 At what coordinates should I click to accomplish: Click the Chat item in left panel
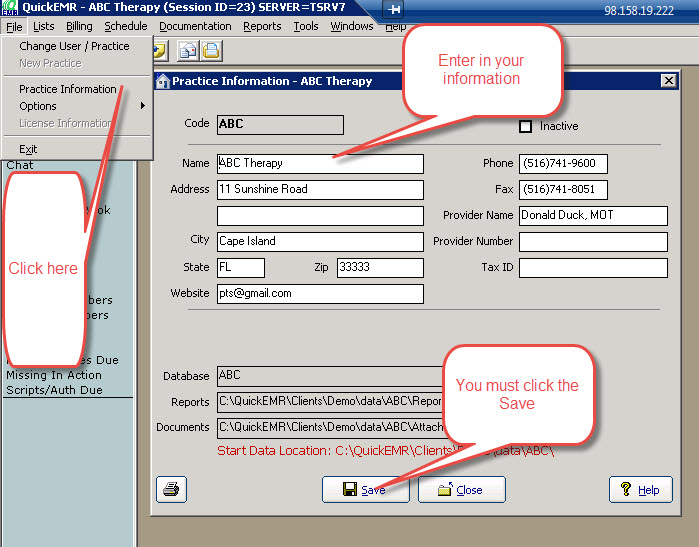pyautogui.click(x=20, y=165)
